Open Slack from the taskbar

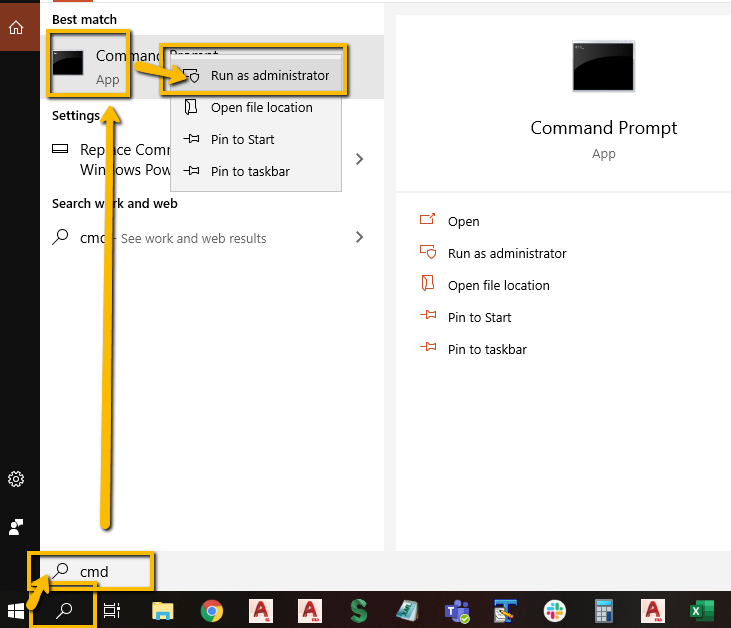[555, 611]
